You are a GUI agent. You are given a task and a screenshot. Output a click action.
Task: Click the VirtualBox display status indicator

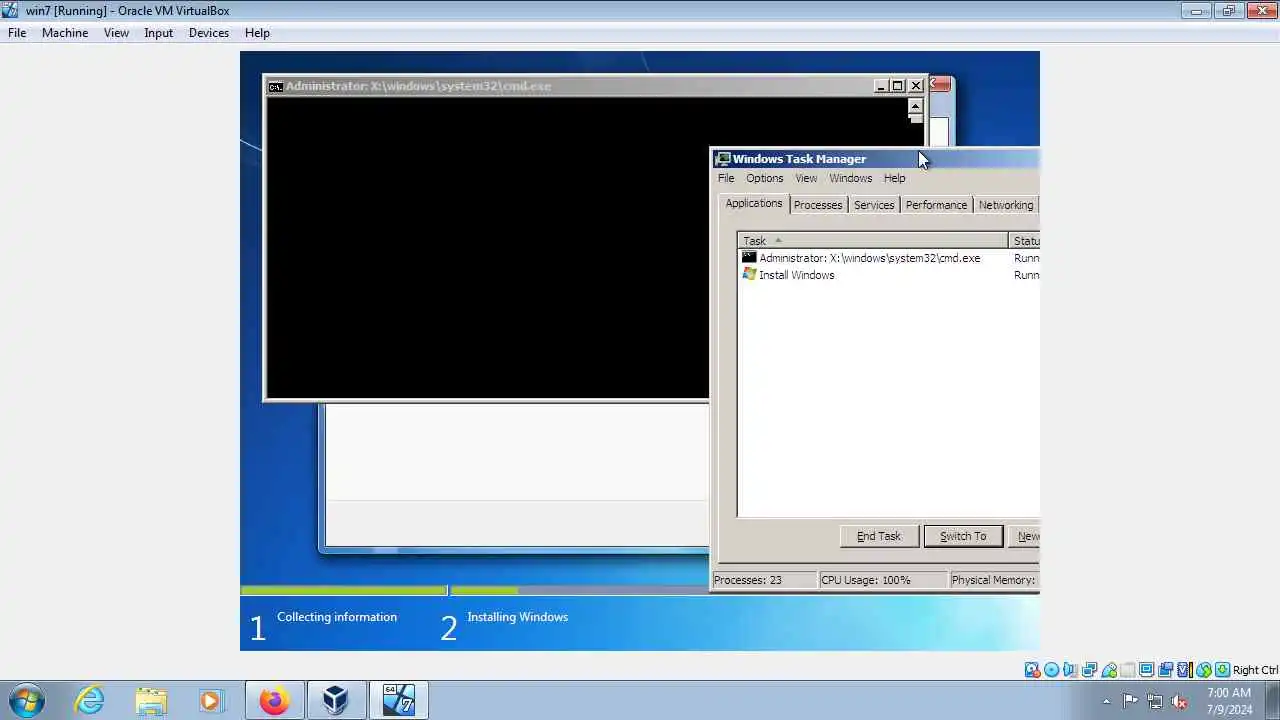click(x=1146, y=670)
